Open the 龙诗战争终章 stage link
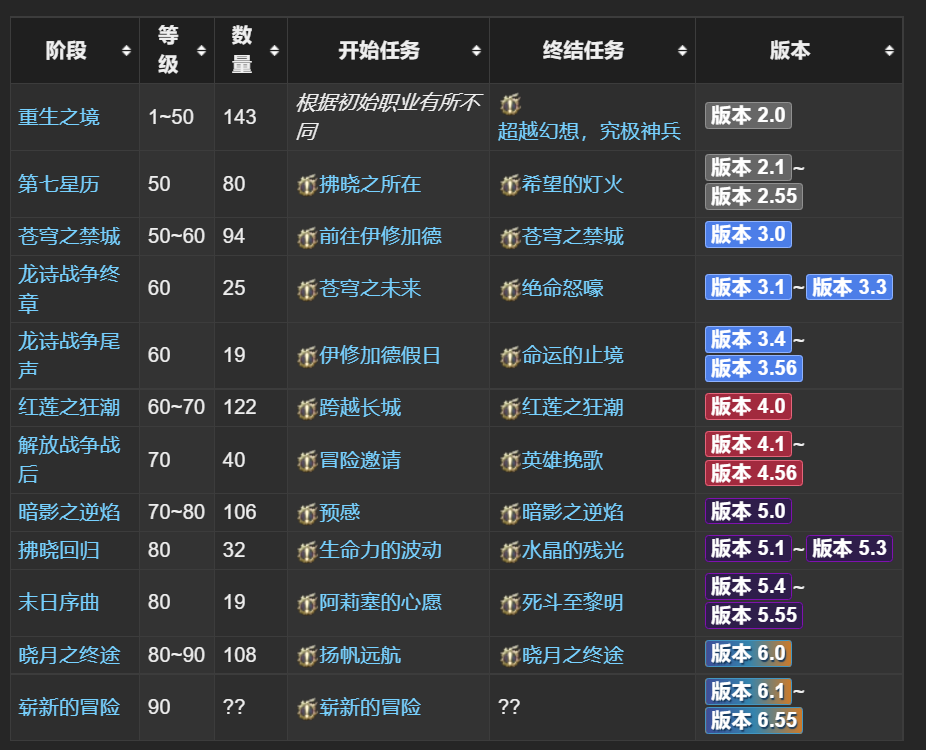 [x=69, y=288]
